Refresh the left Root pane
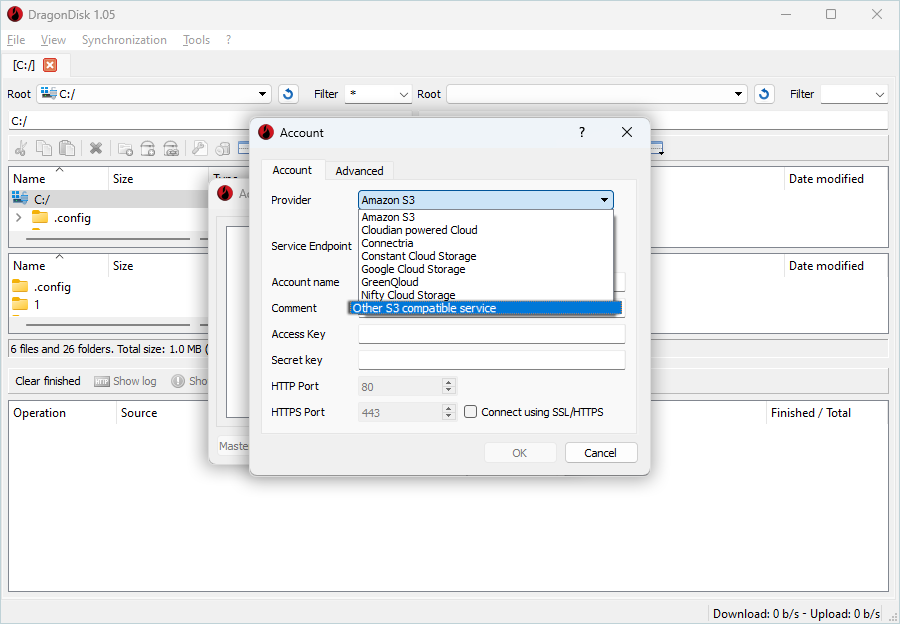This screenshot has height=624, width=900. [x=288, y=94]
